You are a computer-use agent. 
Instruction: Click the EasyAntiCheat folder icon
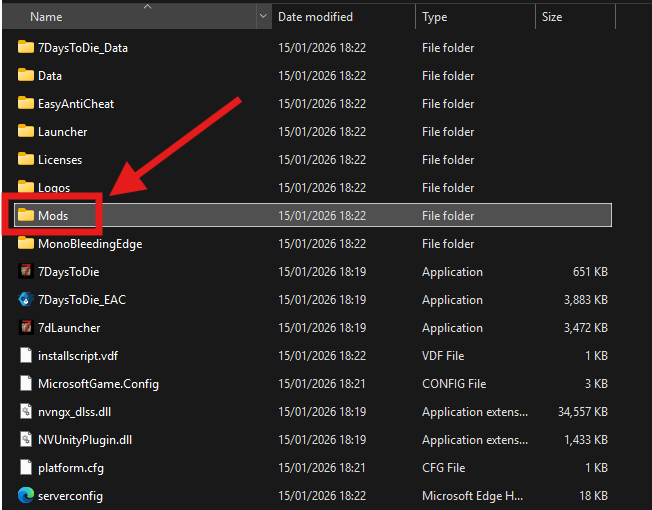coord(26,103)
